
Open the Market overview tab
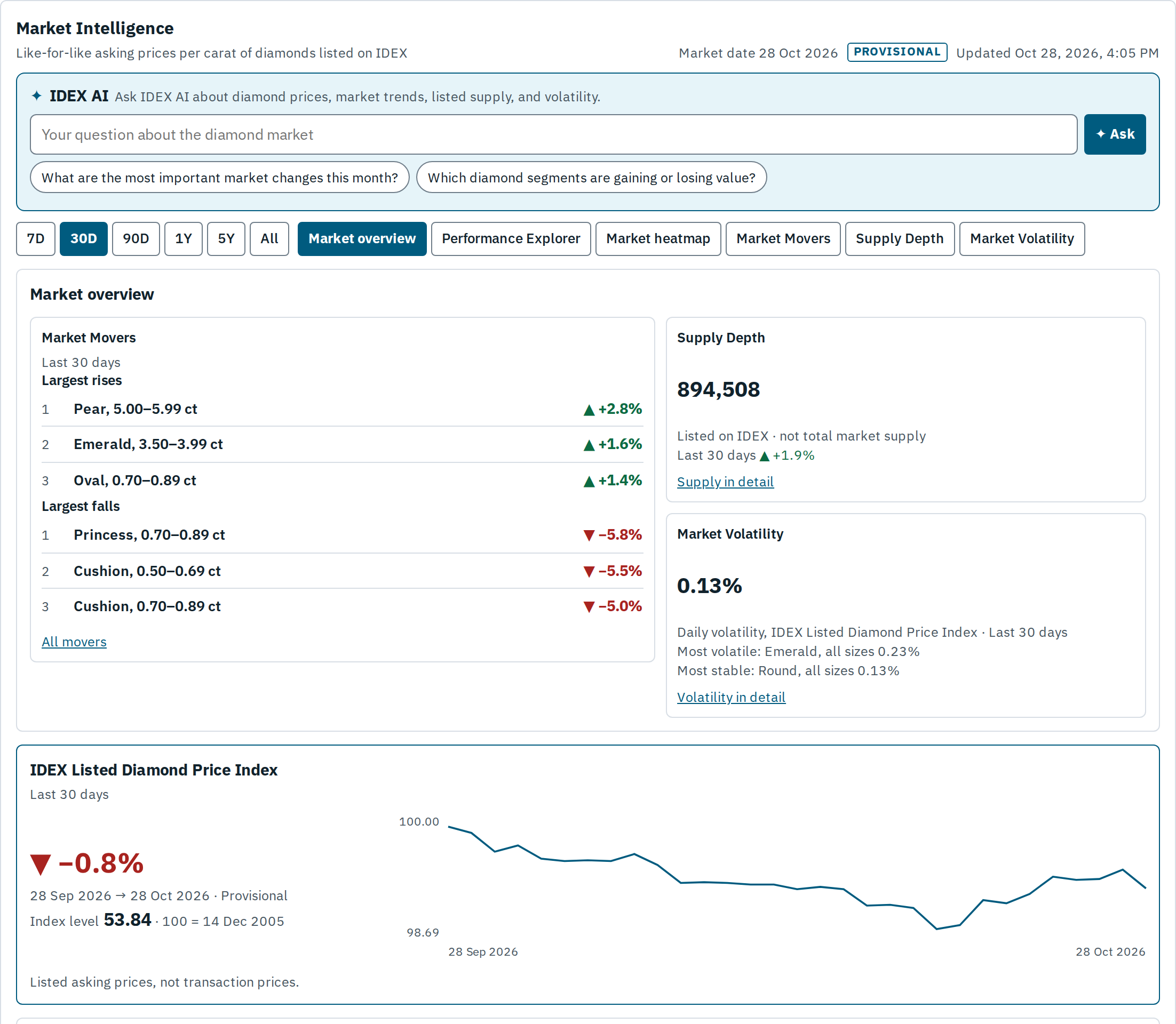coord(362,239)
